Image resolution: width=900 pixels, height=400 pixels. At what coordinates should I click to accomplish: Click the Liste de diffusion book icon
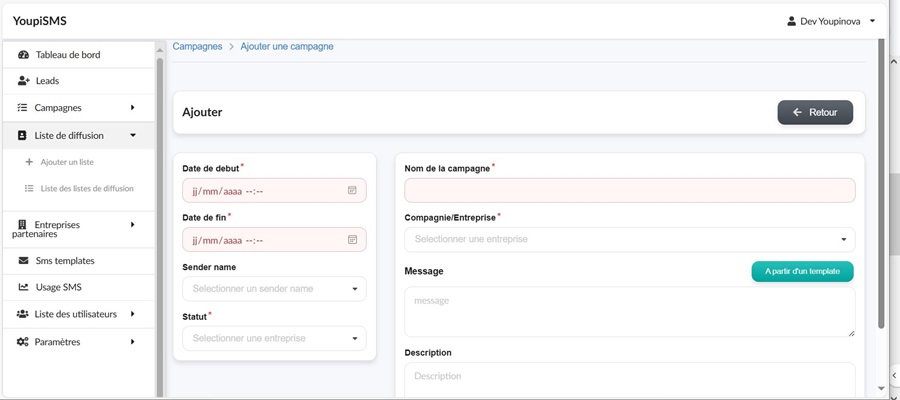pyautogui.click(x=22, y=136)
